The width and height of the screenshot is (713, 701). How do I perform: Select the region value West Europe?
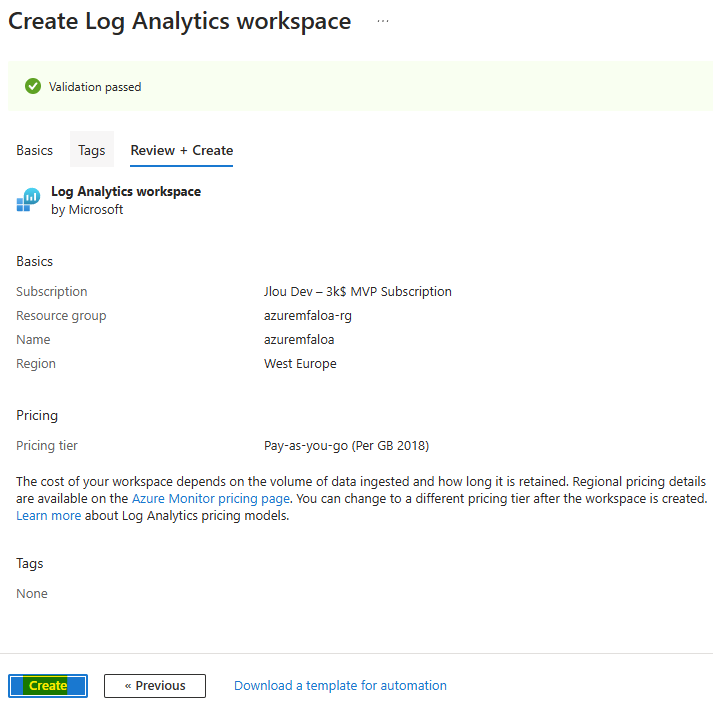[x=300, y=364]
